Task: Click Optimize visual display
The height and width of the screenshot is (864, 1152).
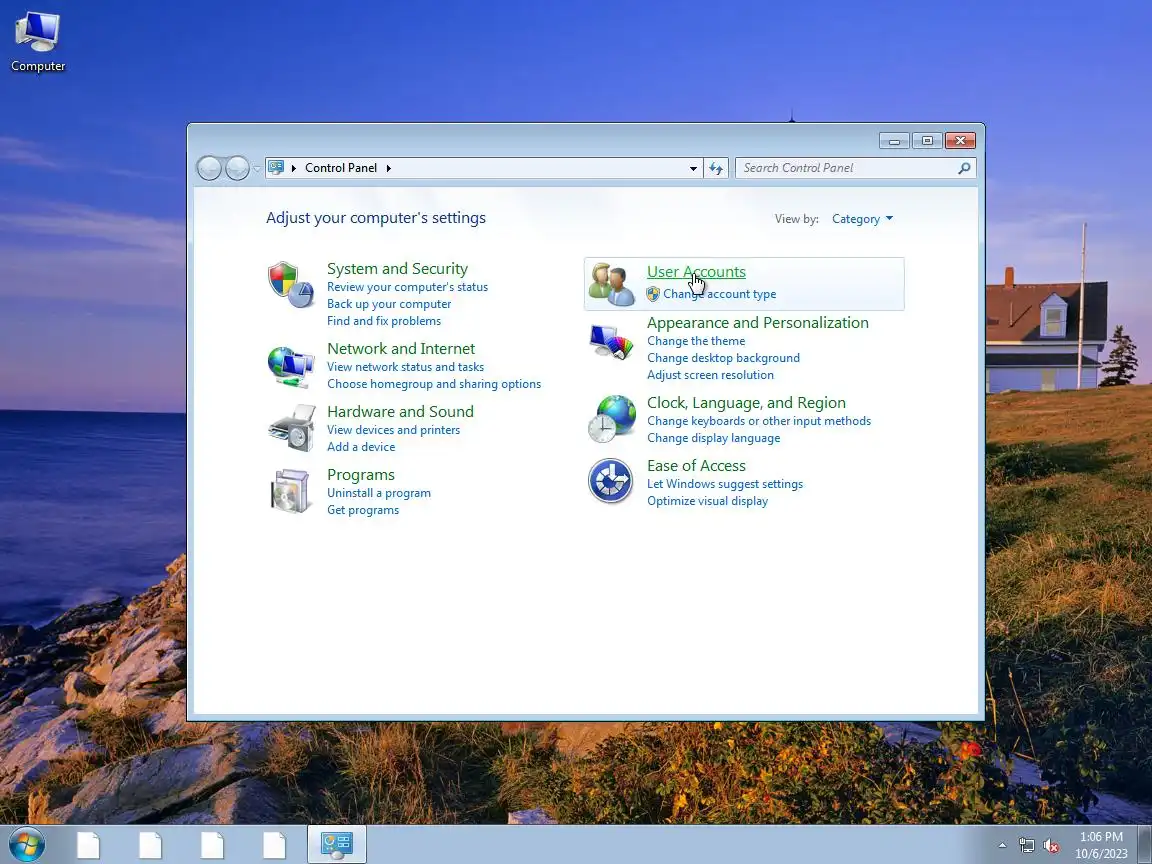Action: pos(708,501)
